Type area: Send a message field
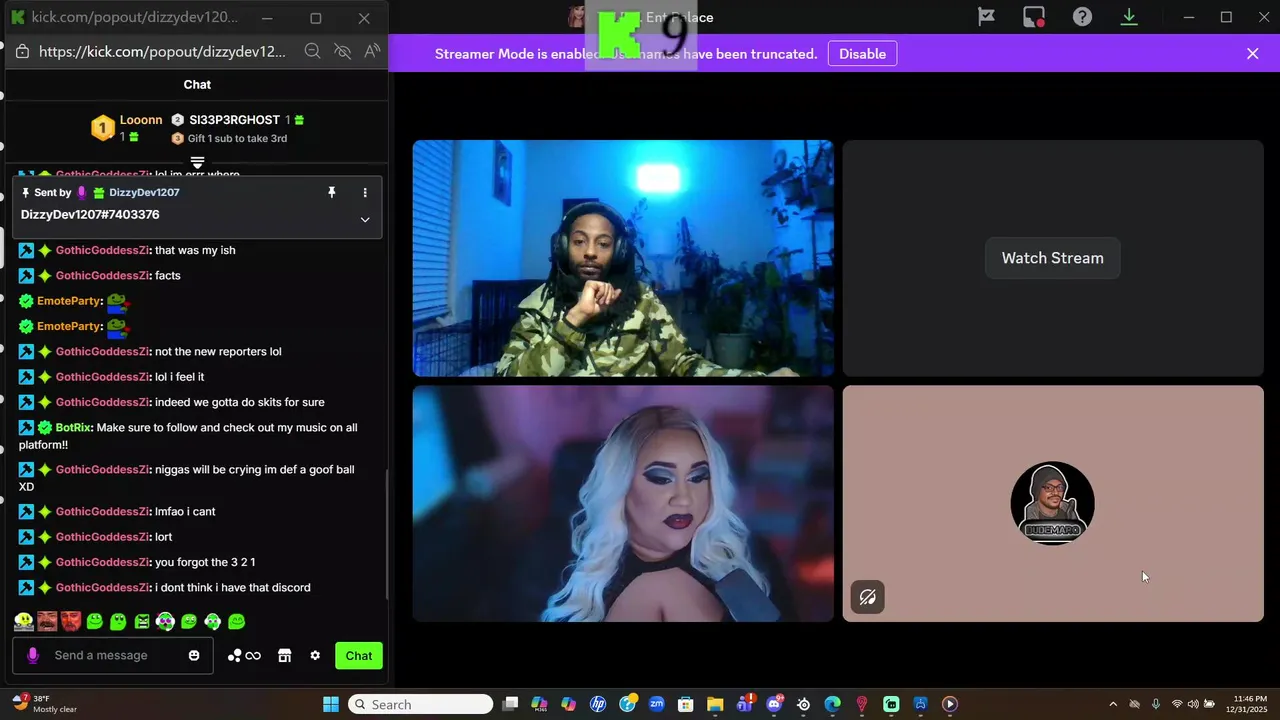This screenshot has height=720, width=1280. point(112,656)
